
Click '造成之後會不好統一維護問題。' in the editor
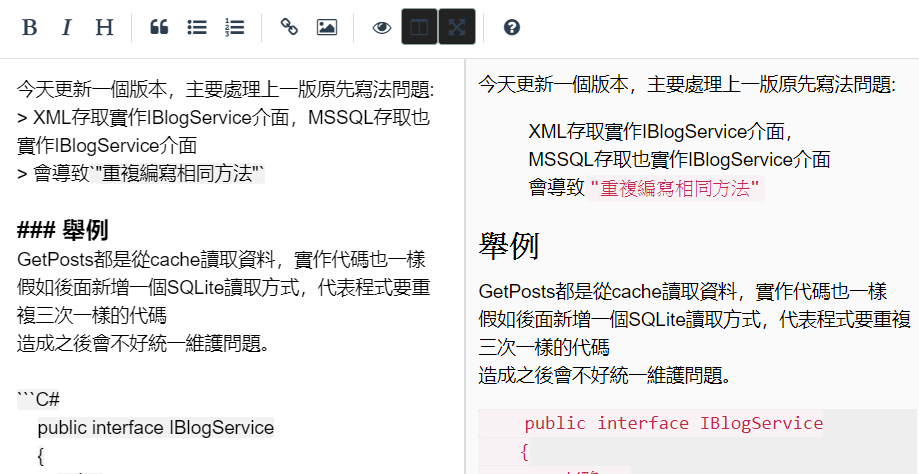coord(144,344)
